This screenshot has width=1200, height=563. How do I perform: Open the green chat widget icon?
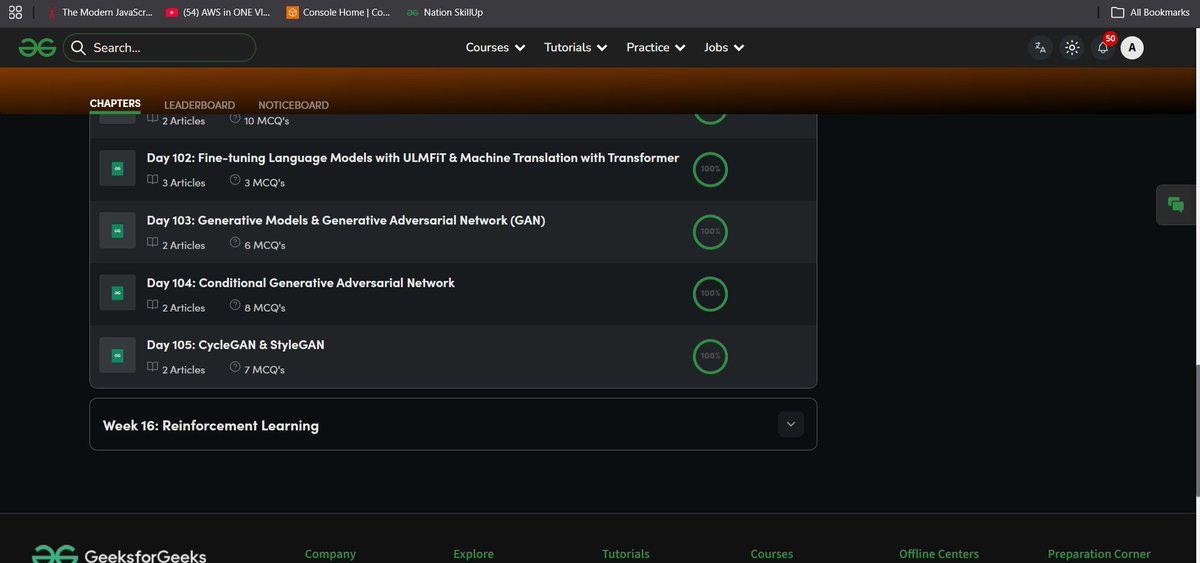(1176, 204)
